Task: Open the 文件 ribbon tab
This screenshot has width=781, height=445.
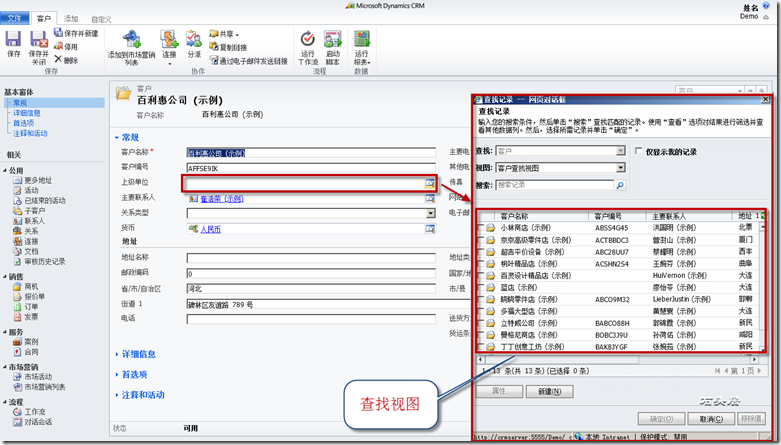Action: 15,18
